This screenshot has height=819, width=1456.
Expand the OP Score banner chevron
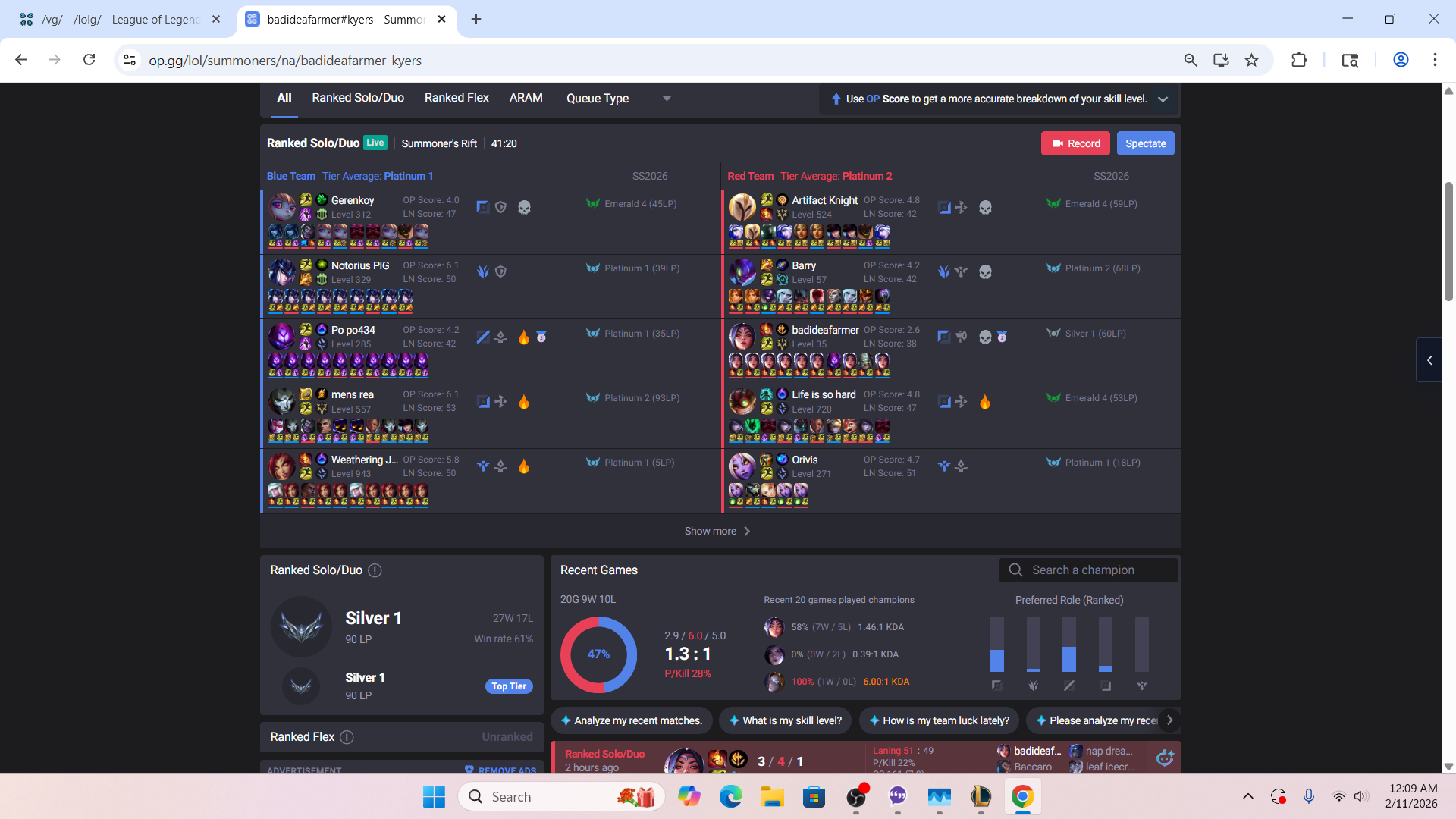point(1163,99)
